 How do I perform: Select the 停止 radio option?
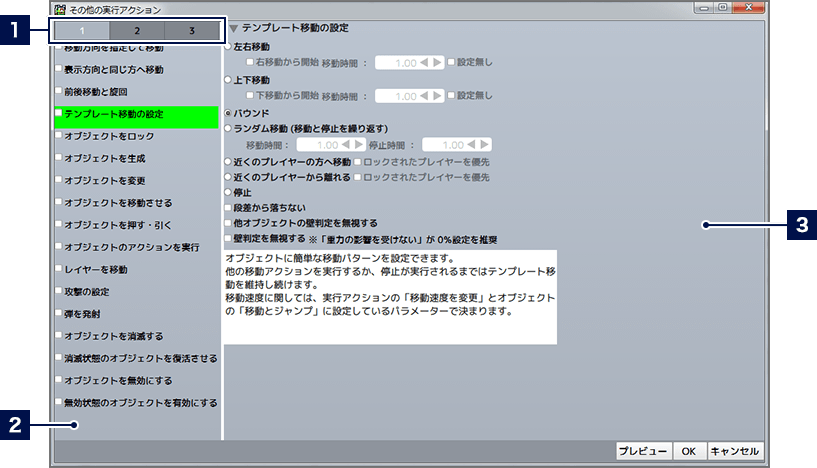click(229, 192)
